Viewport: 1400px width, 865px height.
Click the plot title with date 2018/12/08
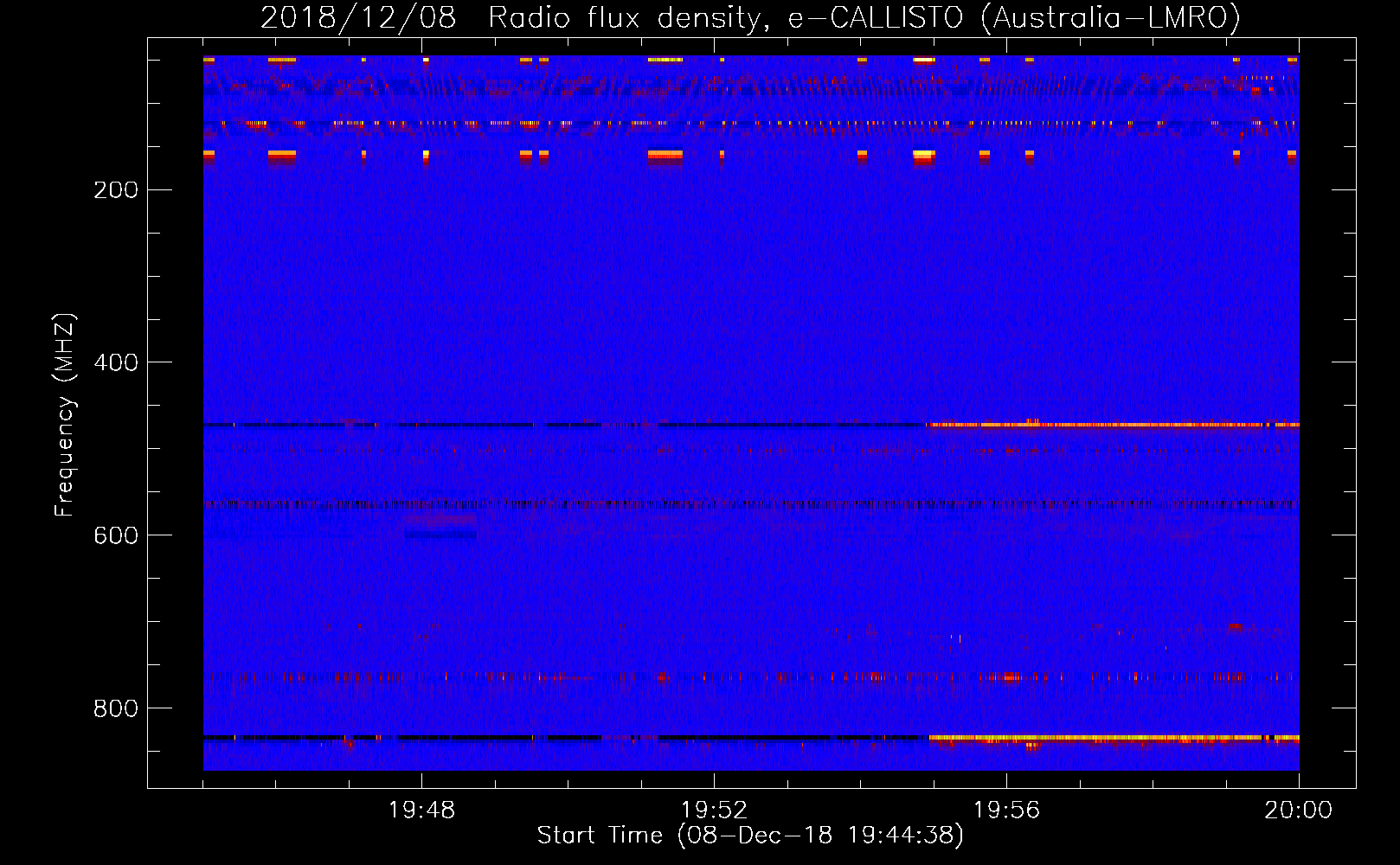750,17
